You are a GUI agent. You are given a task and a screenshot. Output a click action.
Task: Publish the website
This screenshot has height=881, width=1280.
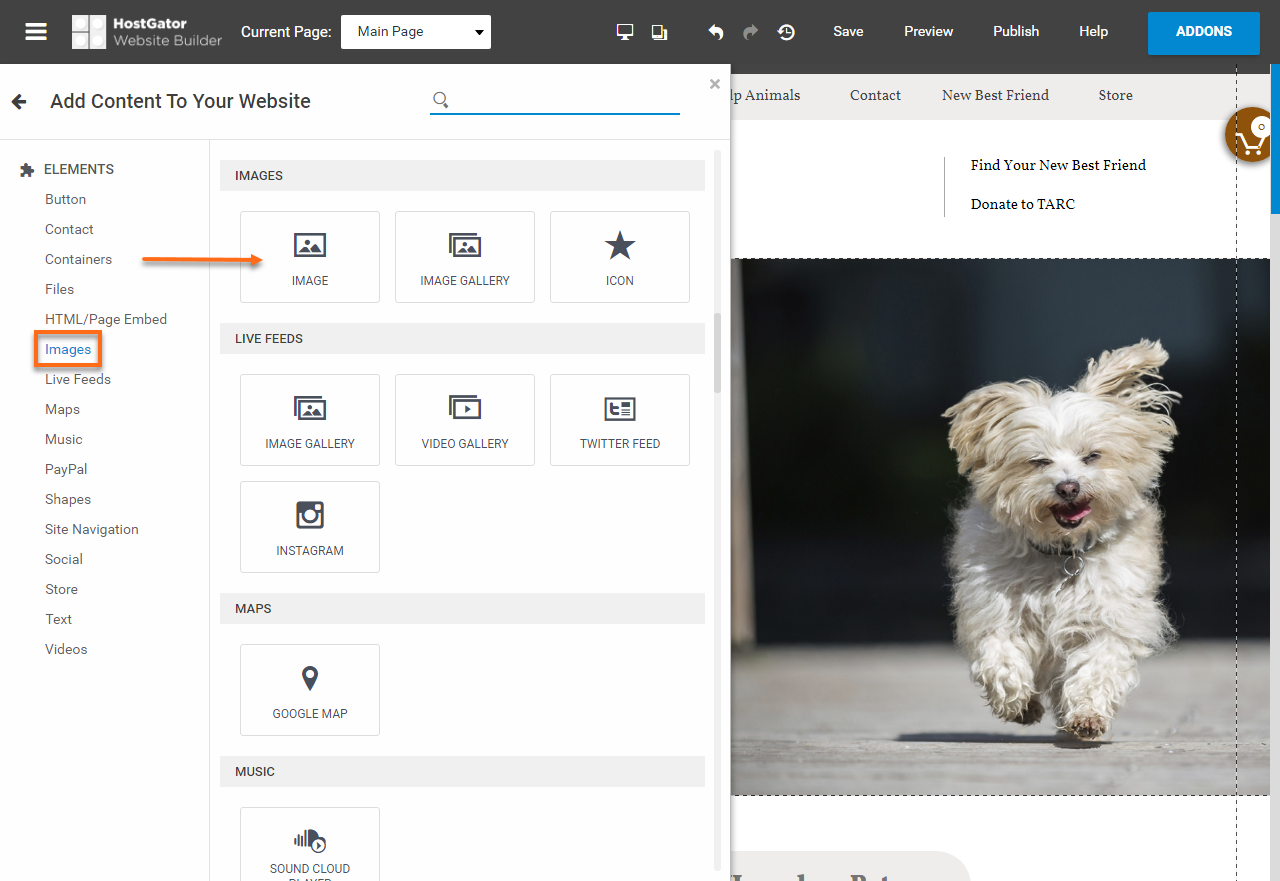[1015, 31]
